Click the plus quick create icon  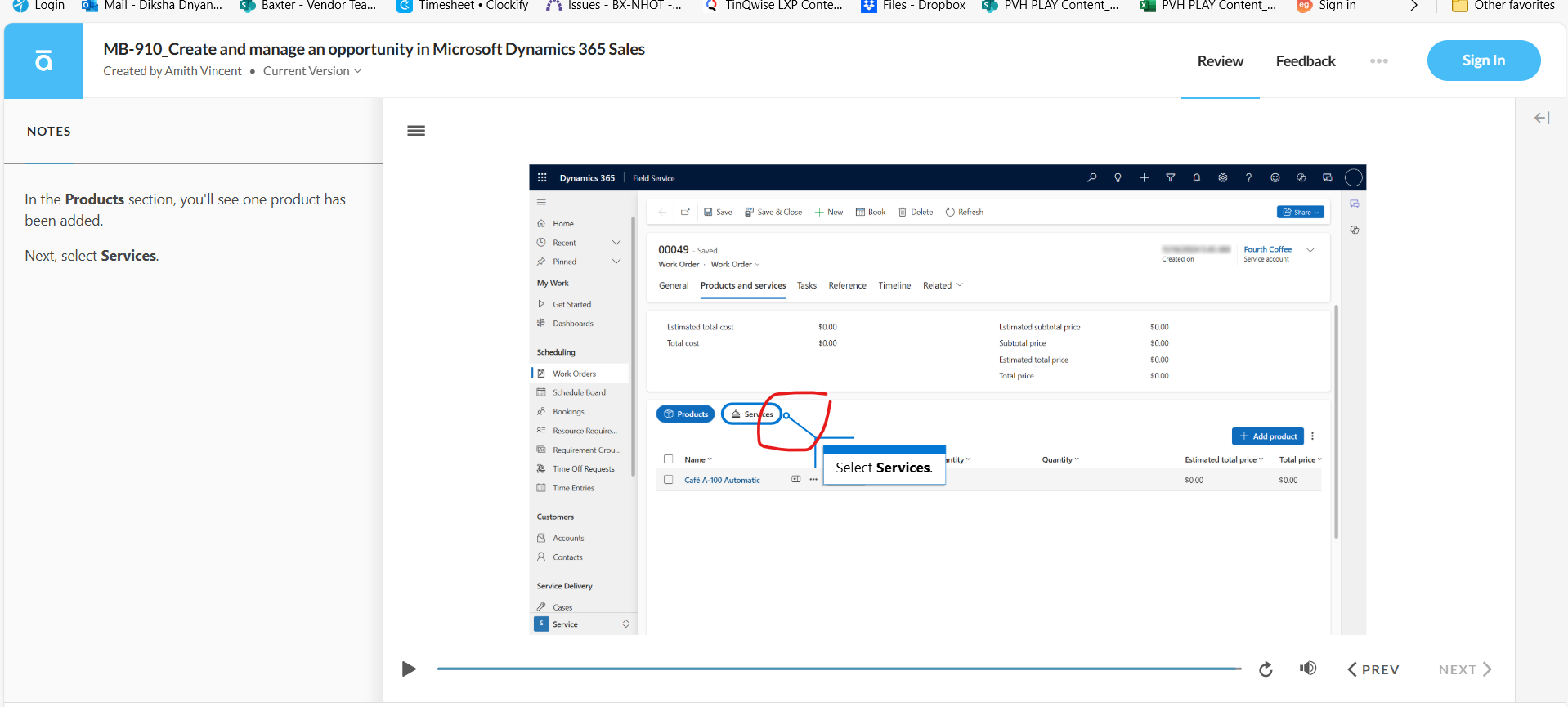coord(1144,177)
